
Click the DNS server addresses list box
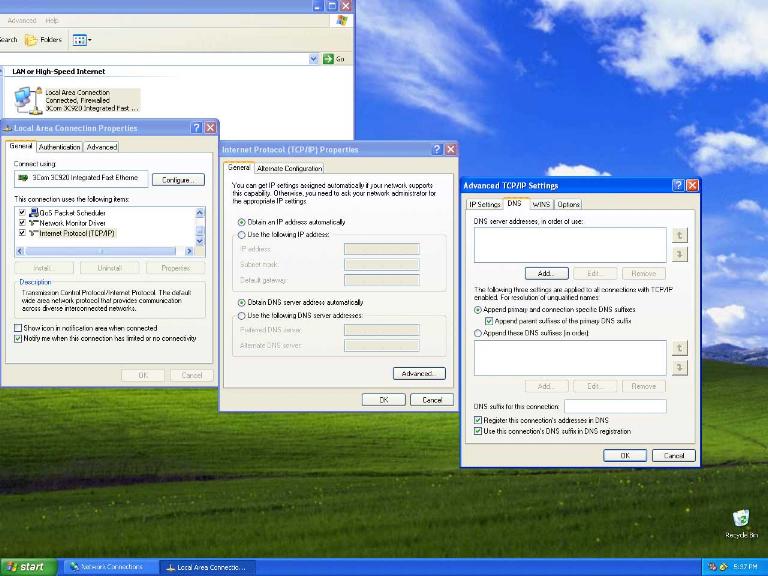click(570, 245)
